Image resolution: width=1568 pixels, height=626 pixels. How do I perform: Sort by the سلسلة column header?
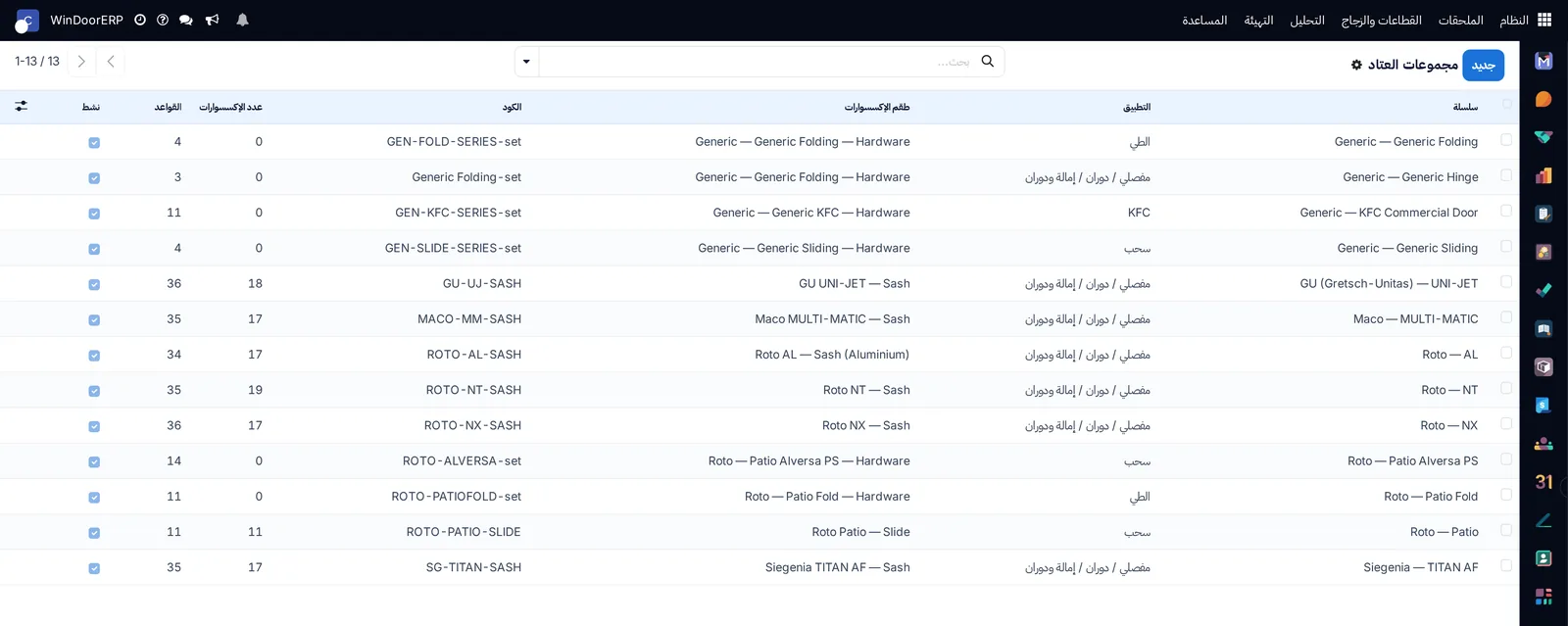click(x=1465, y=107)
